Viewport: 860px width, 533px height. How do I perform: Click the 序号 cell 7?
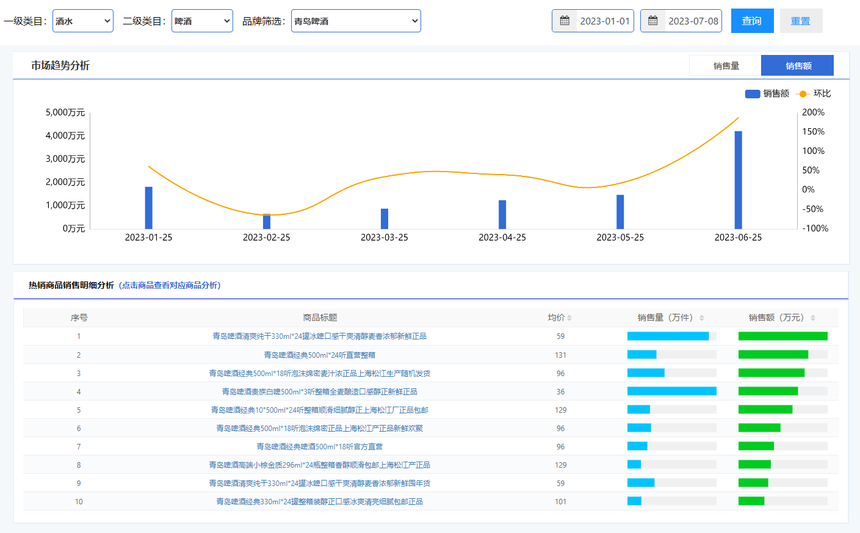coord(79,446)
